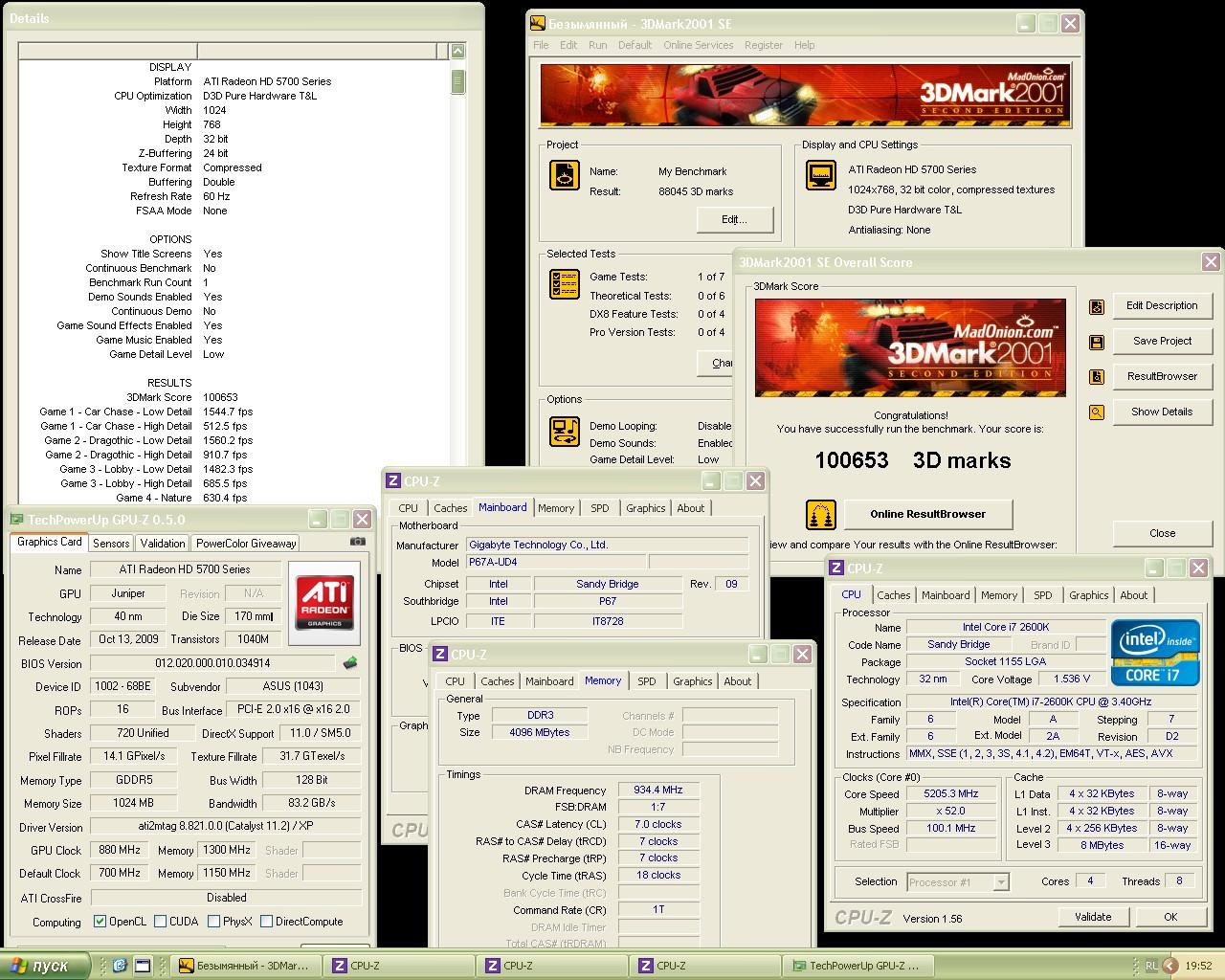Click the Core Voltage 1.536 V value
Image resolution: width=1225 pixels, height=980 pixels.
pyautogui.click(x=1067, y=679)
